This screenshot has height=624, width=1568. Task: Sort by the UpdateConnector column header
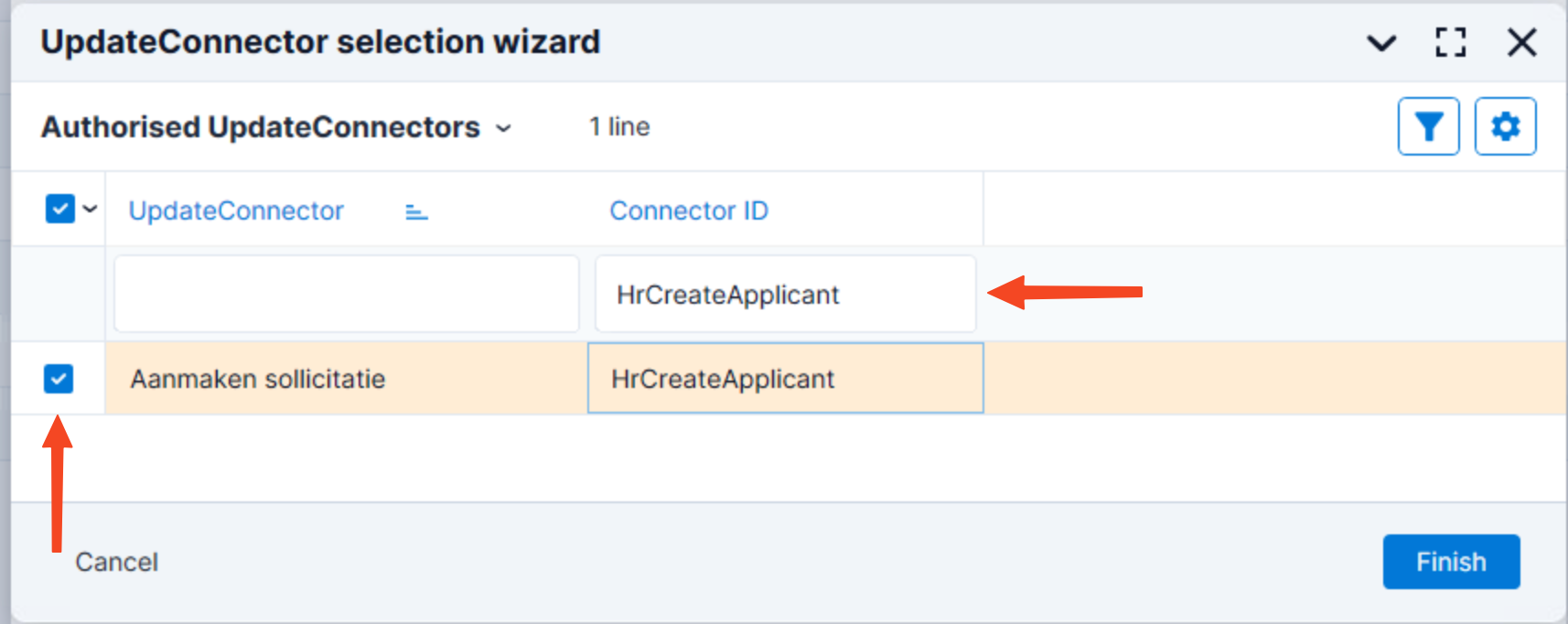(236, 210)
